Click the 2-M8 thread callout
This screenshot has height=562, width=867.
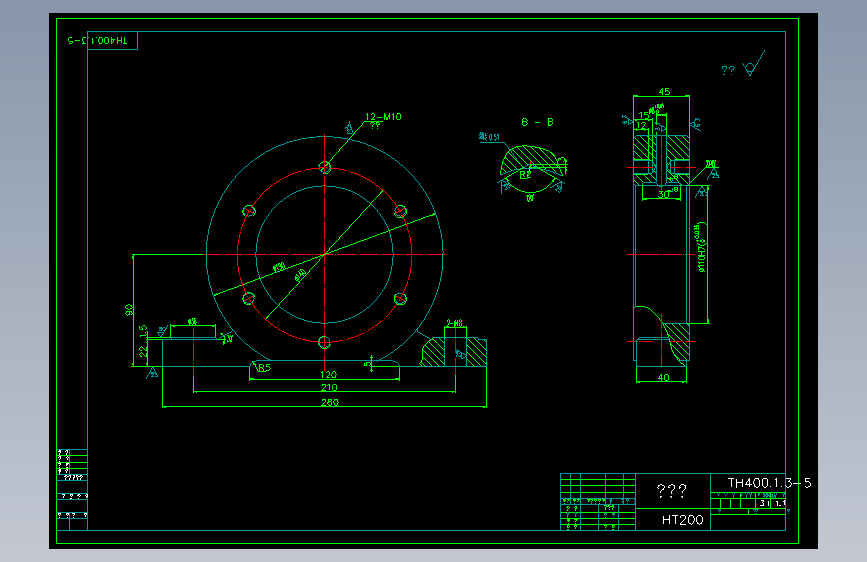(455, 323)
